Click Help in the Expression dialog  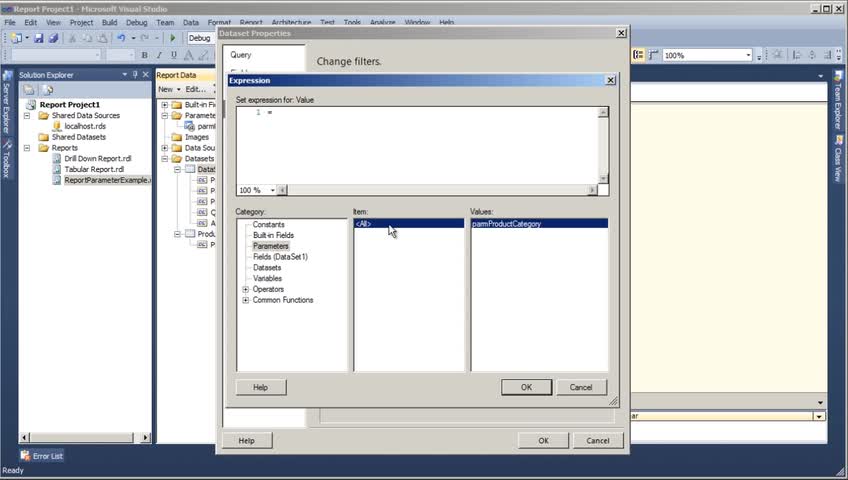(x=261, y=387)
